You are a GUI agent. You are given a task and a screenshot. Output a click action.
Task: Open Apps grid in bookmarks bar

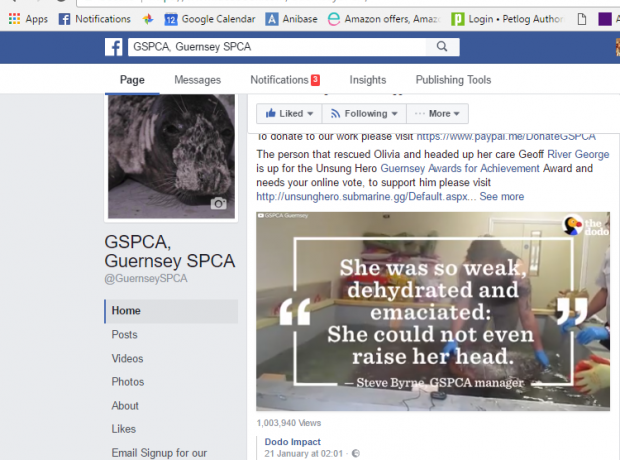pos(28,19)
